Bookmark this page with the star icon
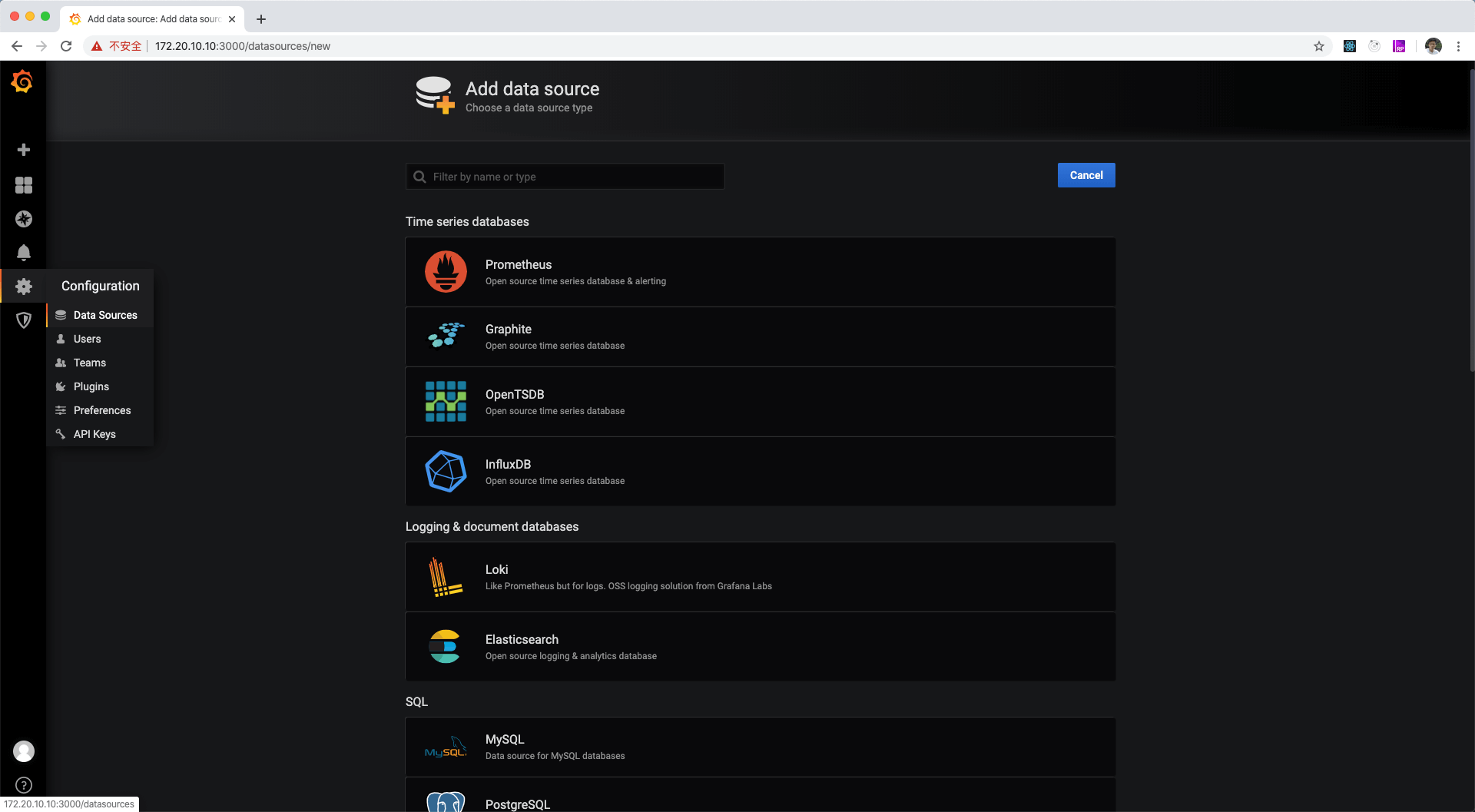Viewport: 1475px width, 812px height. coord(1319,46)
